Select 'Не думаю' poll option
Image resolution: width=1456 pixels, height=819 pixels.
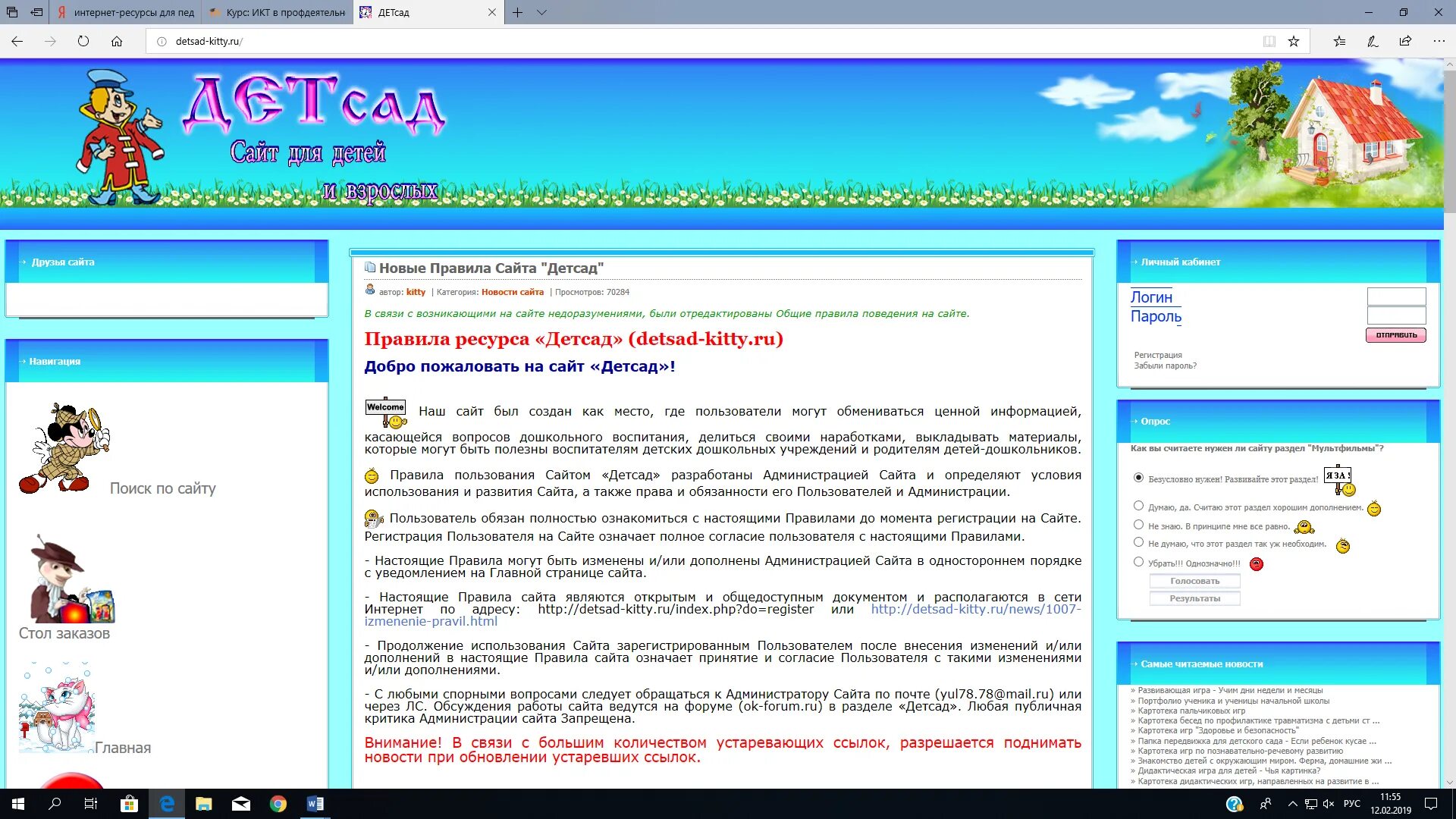tap(1138, 542)
